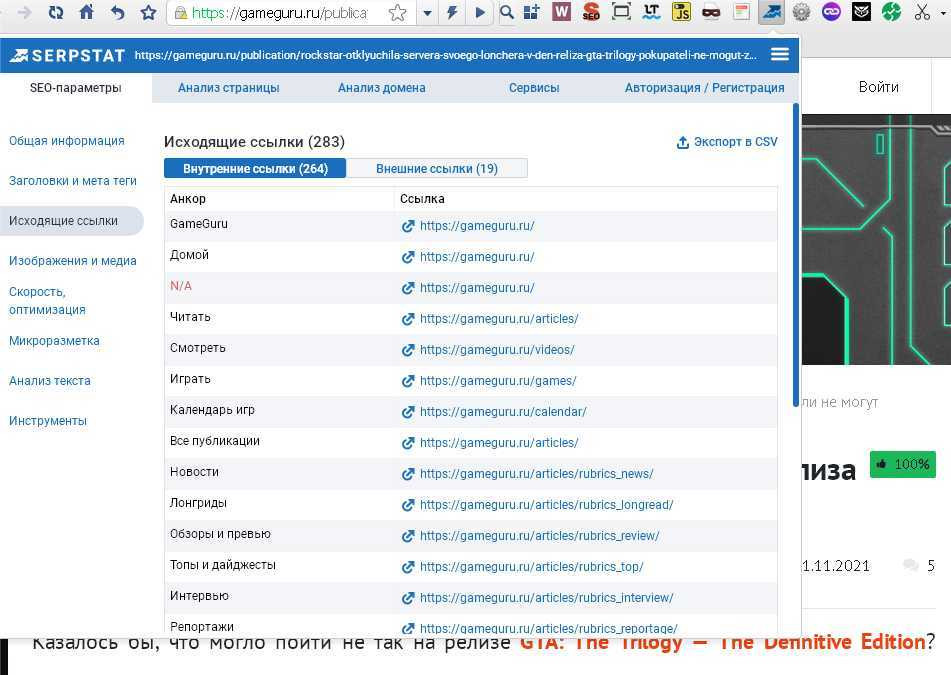Select Микроразметка in sidebar
The image size is (951, 675).
coord(54,341)
